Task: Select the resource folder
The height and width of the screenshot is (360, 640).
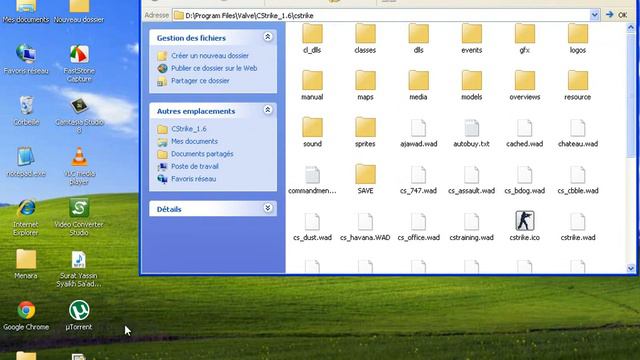Action: 578,86
